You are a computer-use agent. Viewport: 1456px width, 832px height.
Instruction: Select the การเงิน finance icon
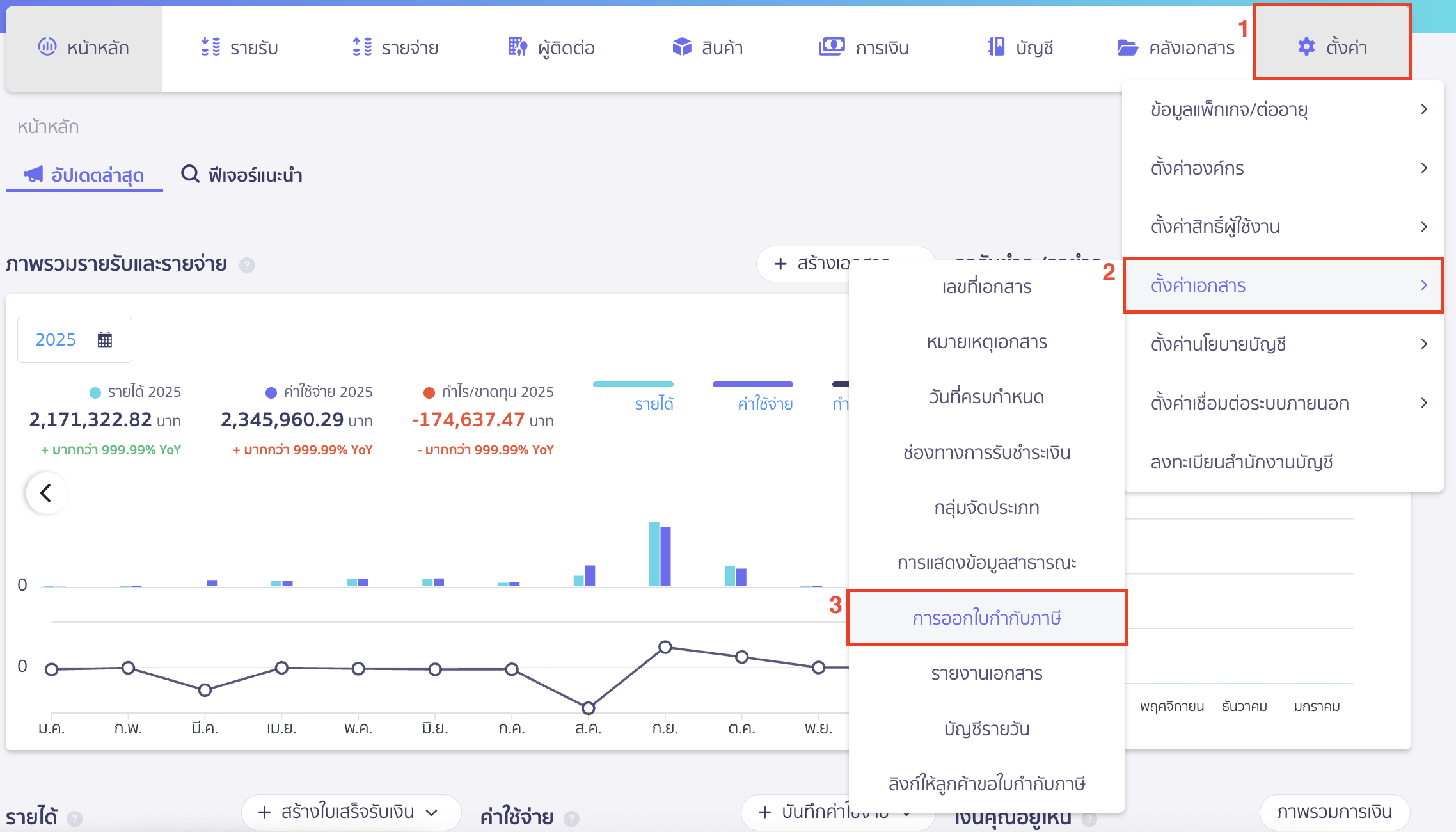coord(830,47)
